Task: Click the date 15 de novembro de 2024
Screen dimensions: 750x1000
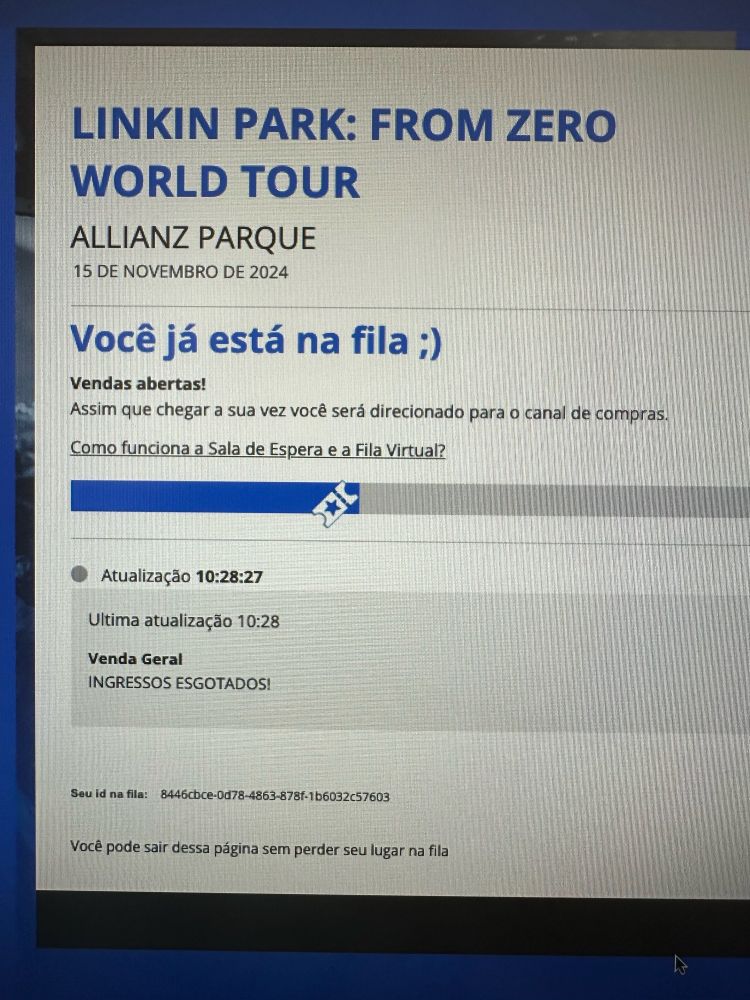Action: pos(180,272)
